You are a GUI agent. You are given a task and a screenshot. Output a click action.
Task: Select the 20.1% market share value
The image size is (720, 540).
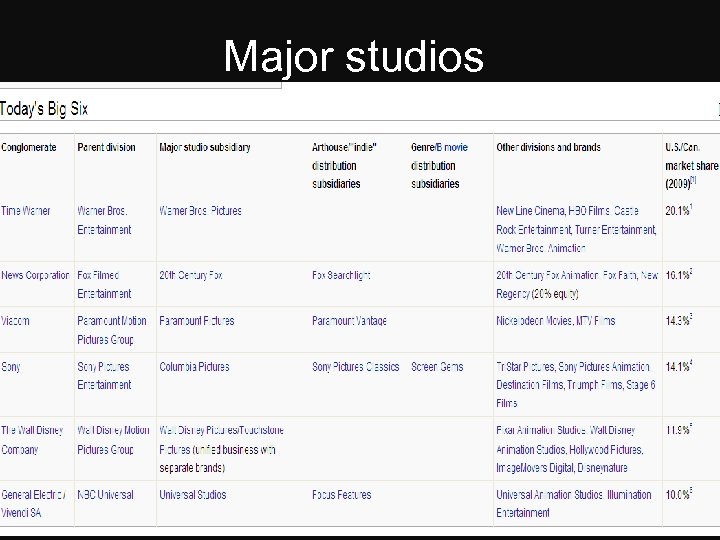click(679, 210)
